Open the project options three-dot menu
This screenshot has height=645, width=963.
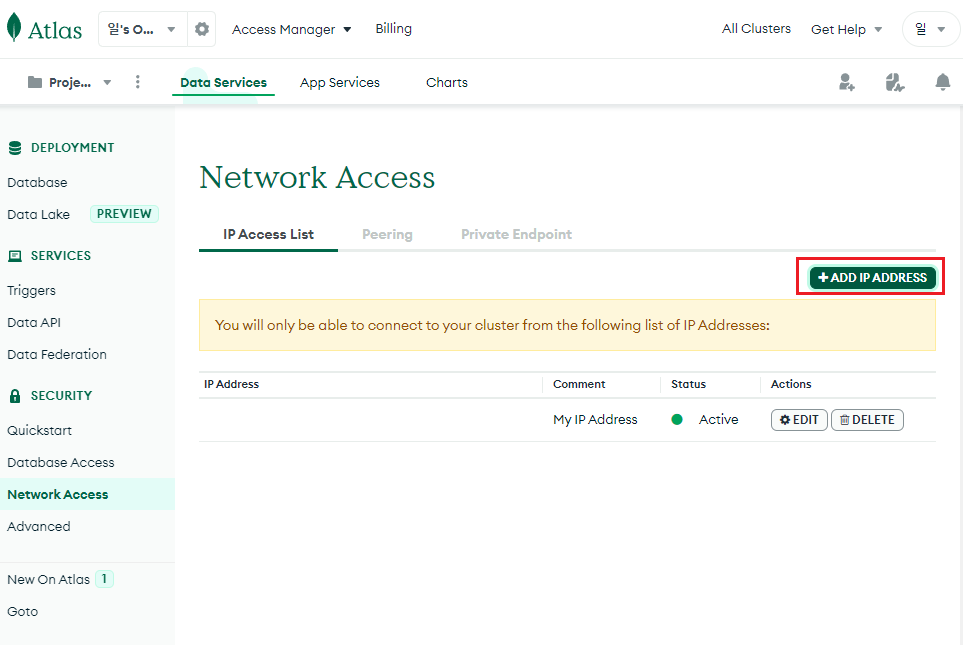point(138,82)
